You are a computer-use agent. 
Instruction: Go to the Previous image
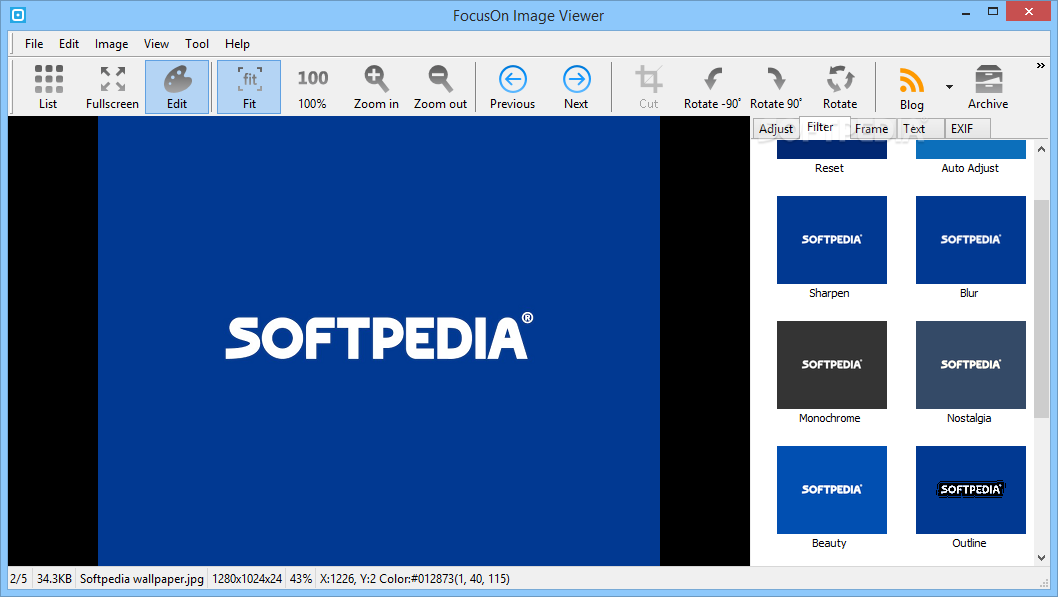coord(512,87)
